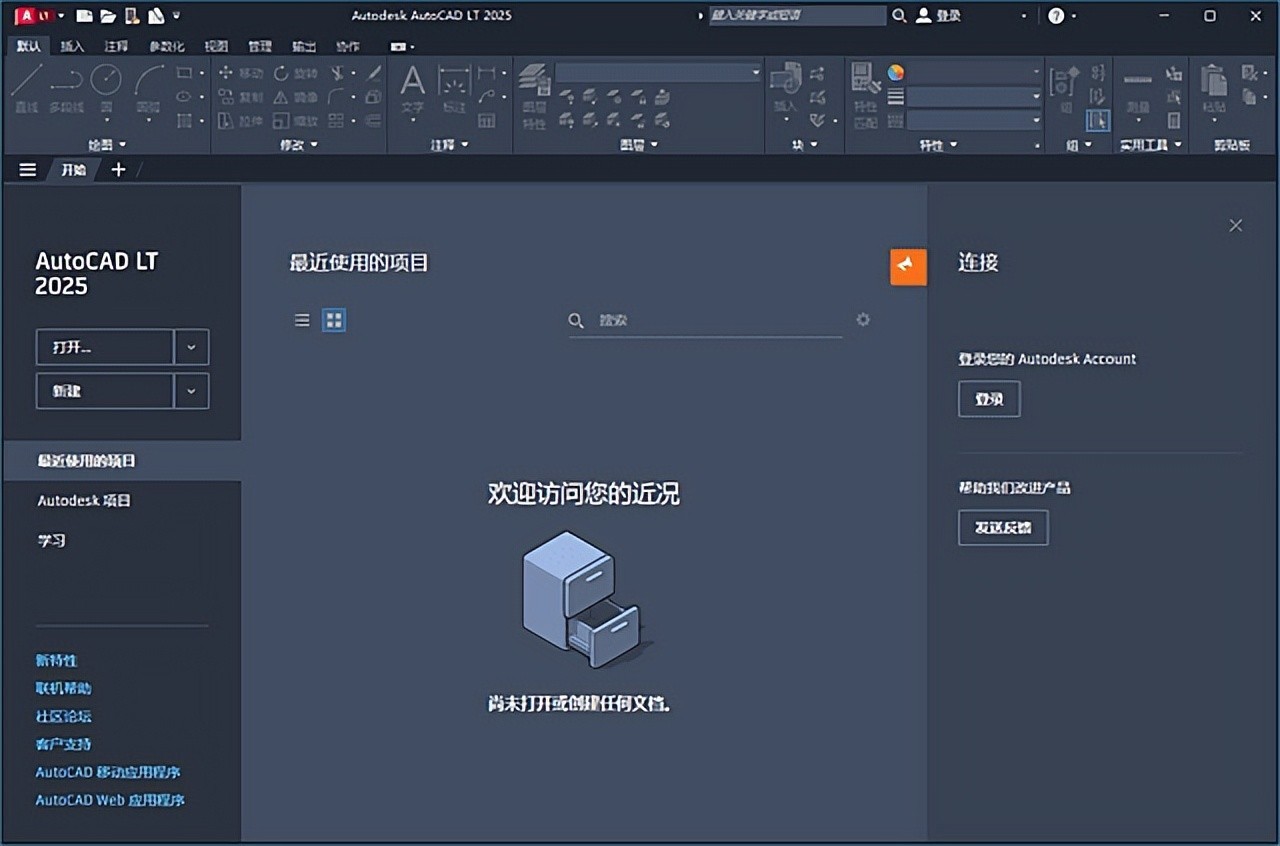Expand the dropdown arrow beside 新建 button
The width and height of the screenshot is (1280, 846).
(191, 391)
